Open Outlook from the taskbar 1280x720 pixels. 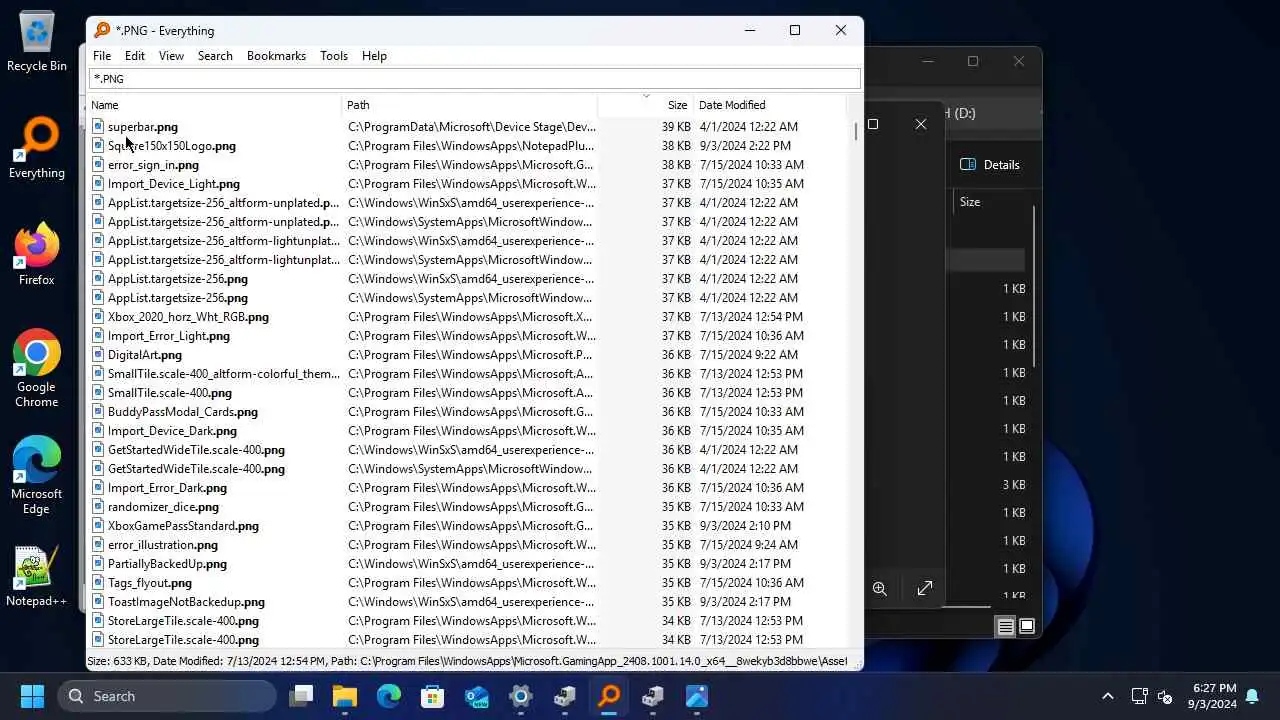tap(477, 696)
